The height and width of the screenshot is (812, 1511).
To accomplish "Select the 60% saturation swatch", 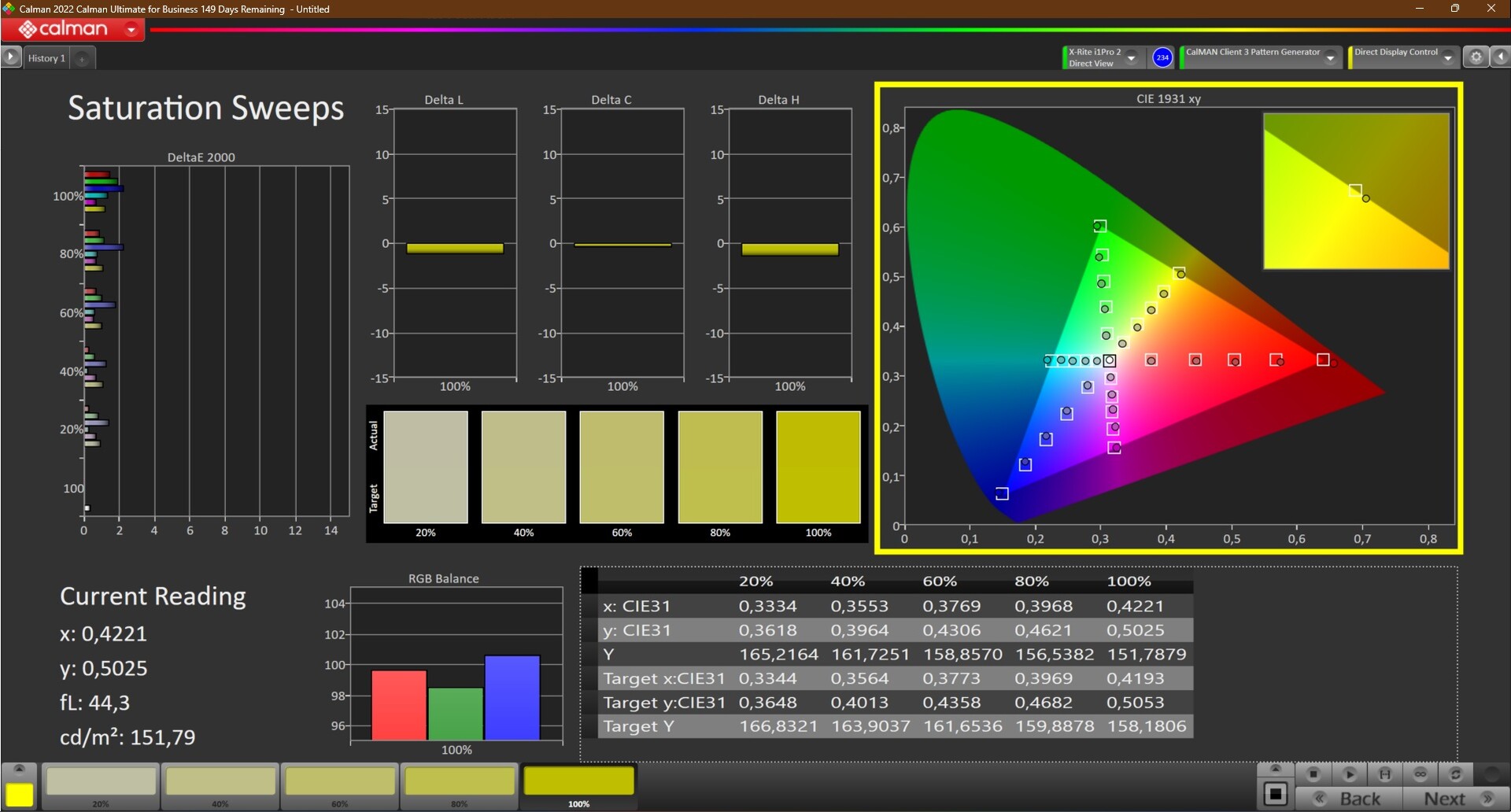I will point(340,786).
